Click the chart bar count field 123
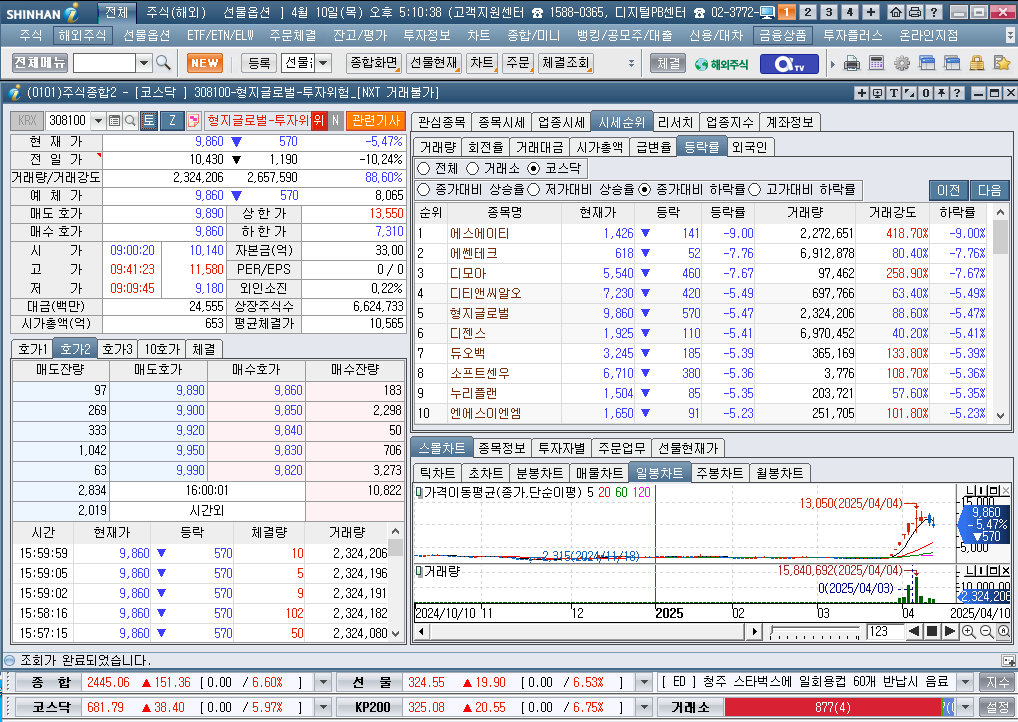1018x722 pixels. click(885, 631)
